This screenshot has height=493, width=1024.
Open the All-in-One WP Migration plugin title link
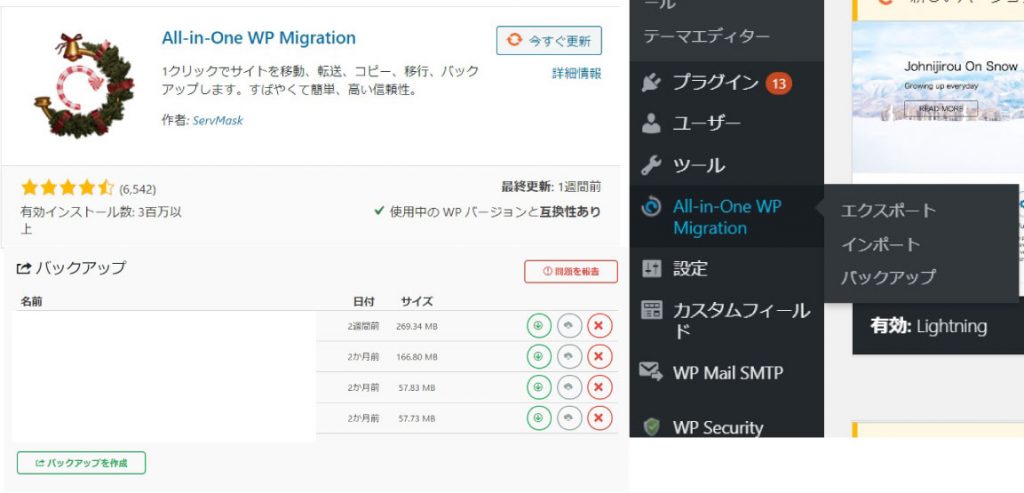259,38
